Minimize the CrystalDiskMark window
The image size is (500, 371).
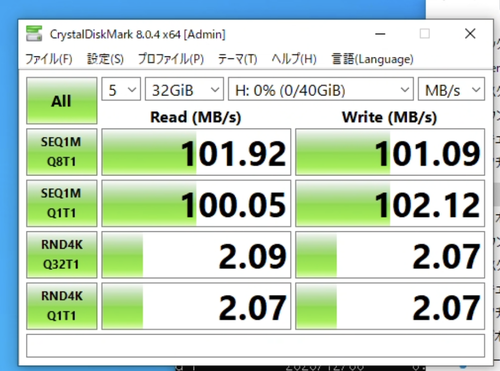click(x=380, y=34)
